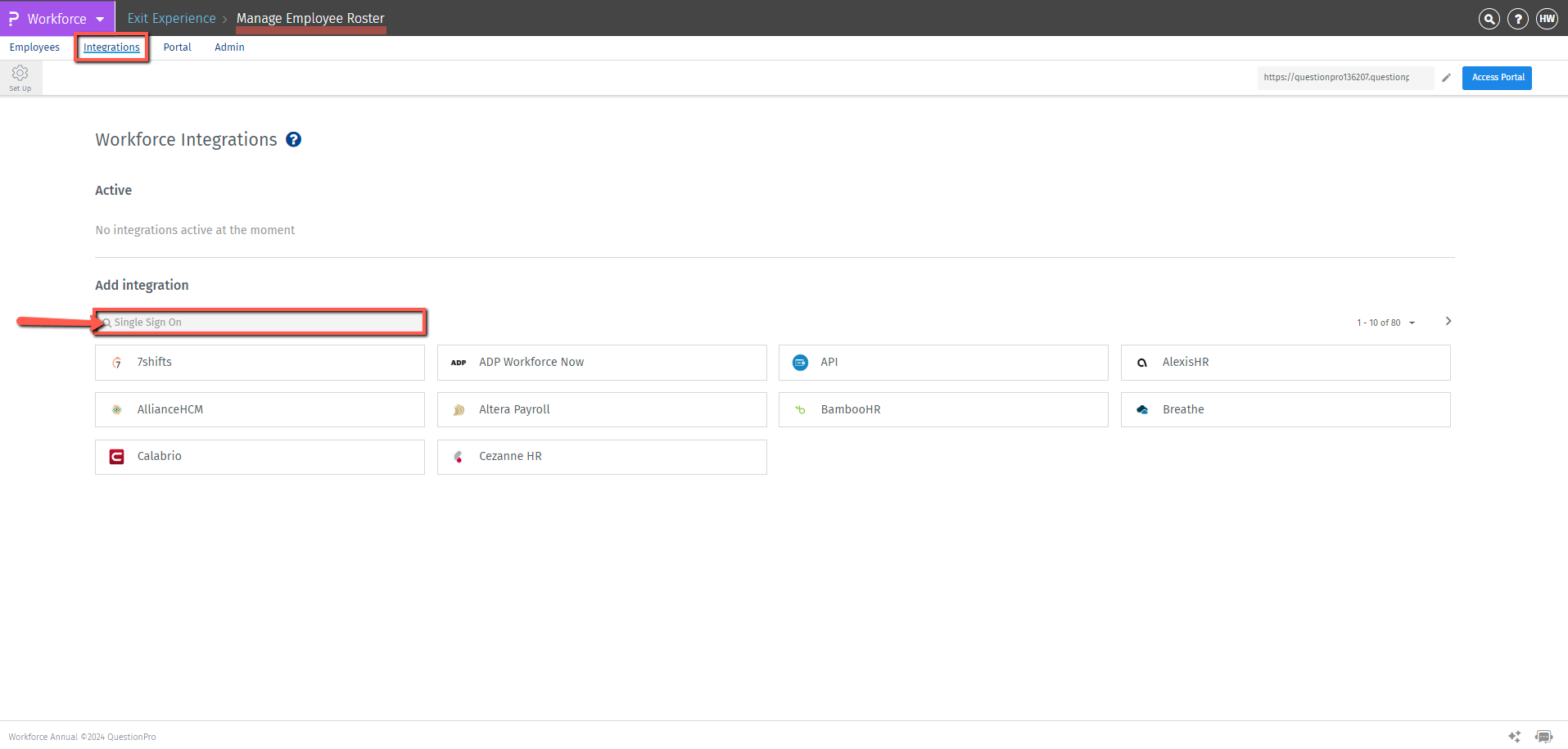Select the Breathe integration card

(x=1286, y=409)
